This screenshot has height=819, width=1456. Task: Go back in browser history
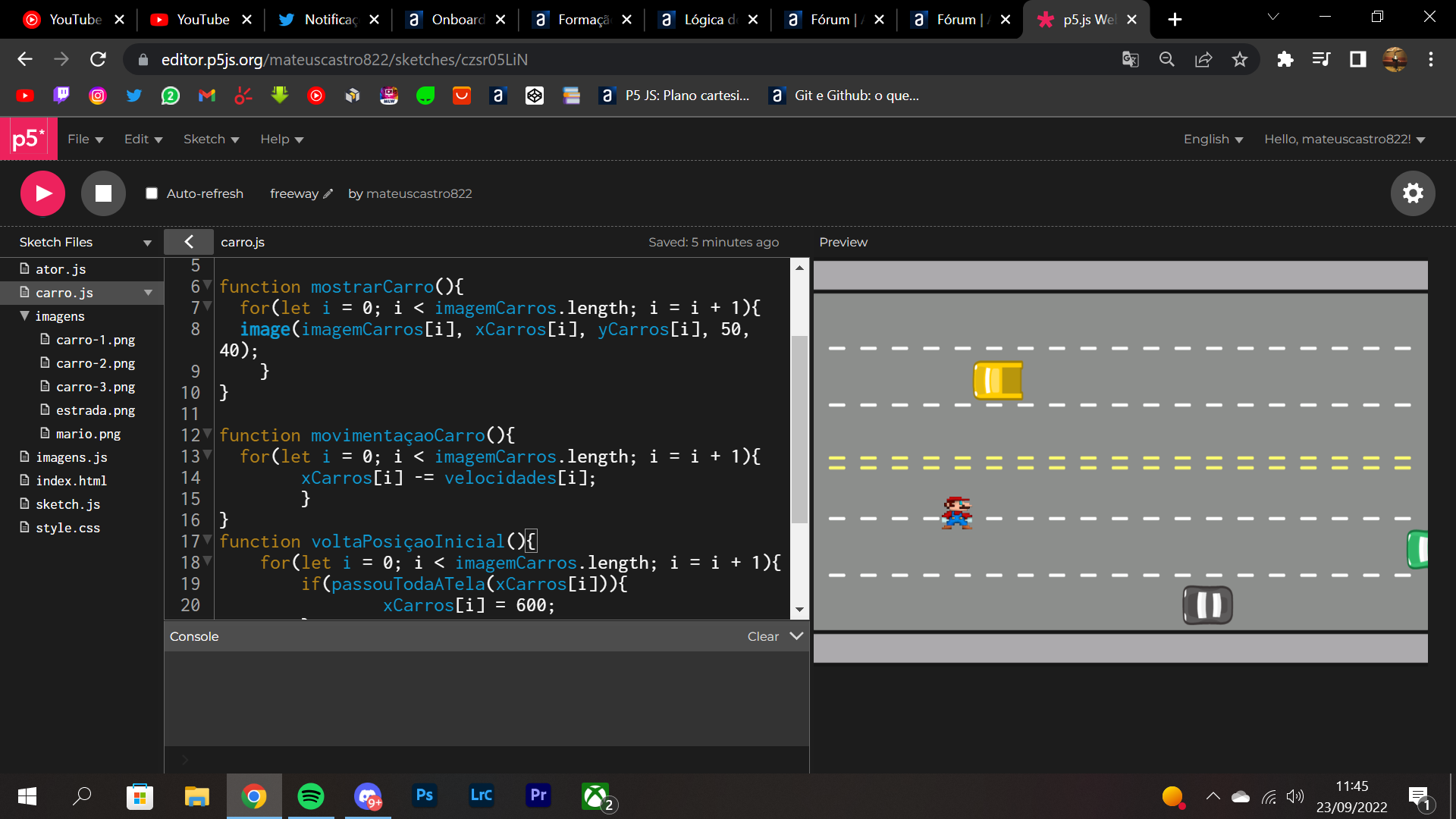[x=25, y=59]
